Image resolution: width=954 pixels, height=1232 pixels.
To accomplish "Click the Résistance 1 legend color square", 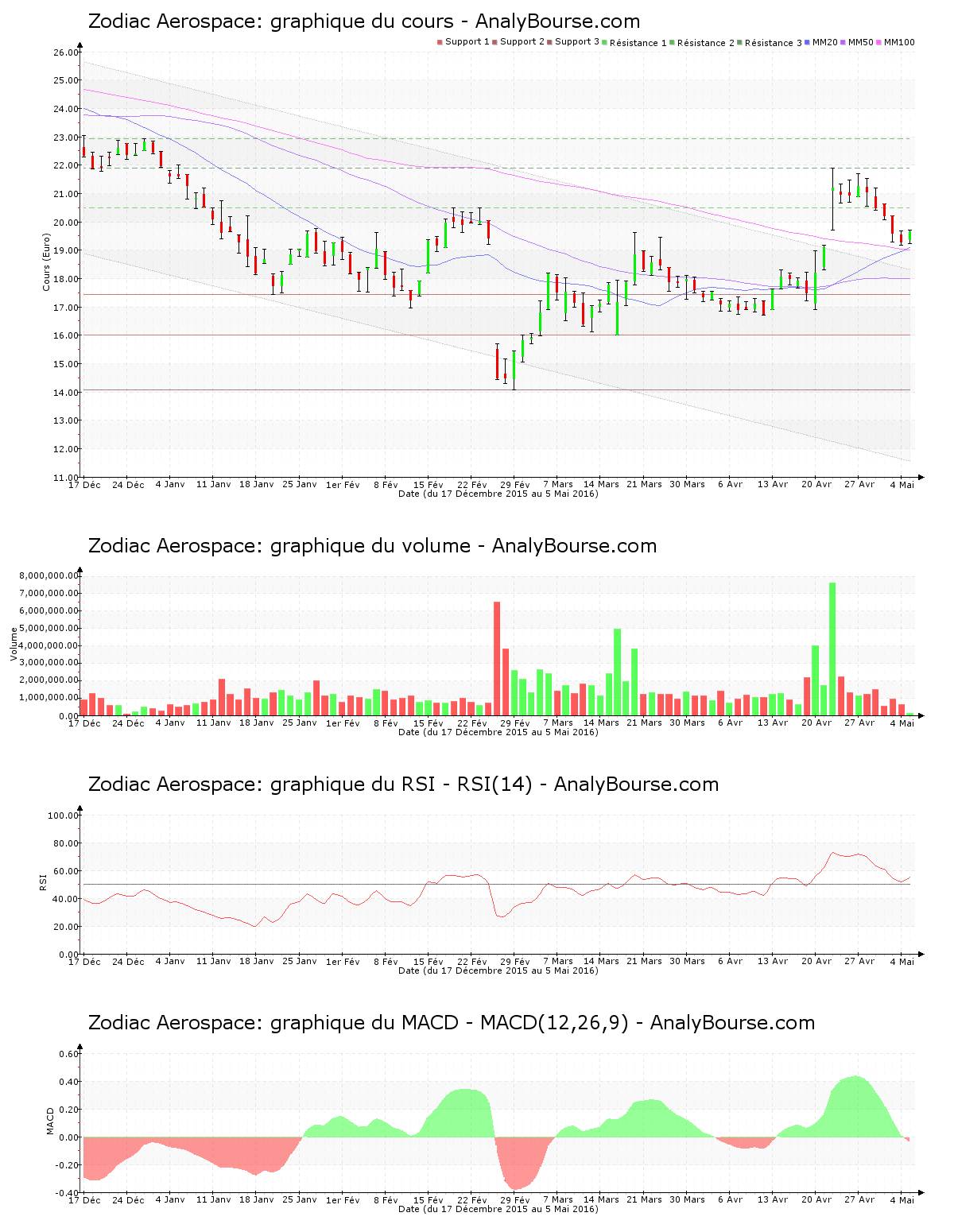I will coord(605,42).
